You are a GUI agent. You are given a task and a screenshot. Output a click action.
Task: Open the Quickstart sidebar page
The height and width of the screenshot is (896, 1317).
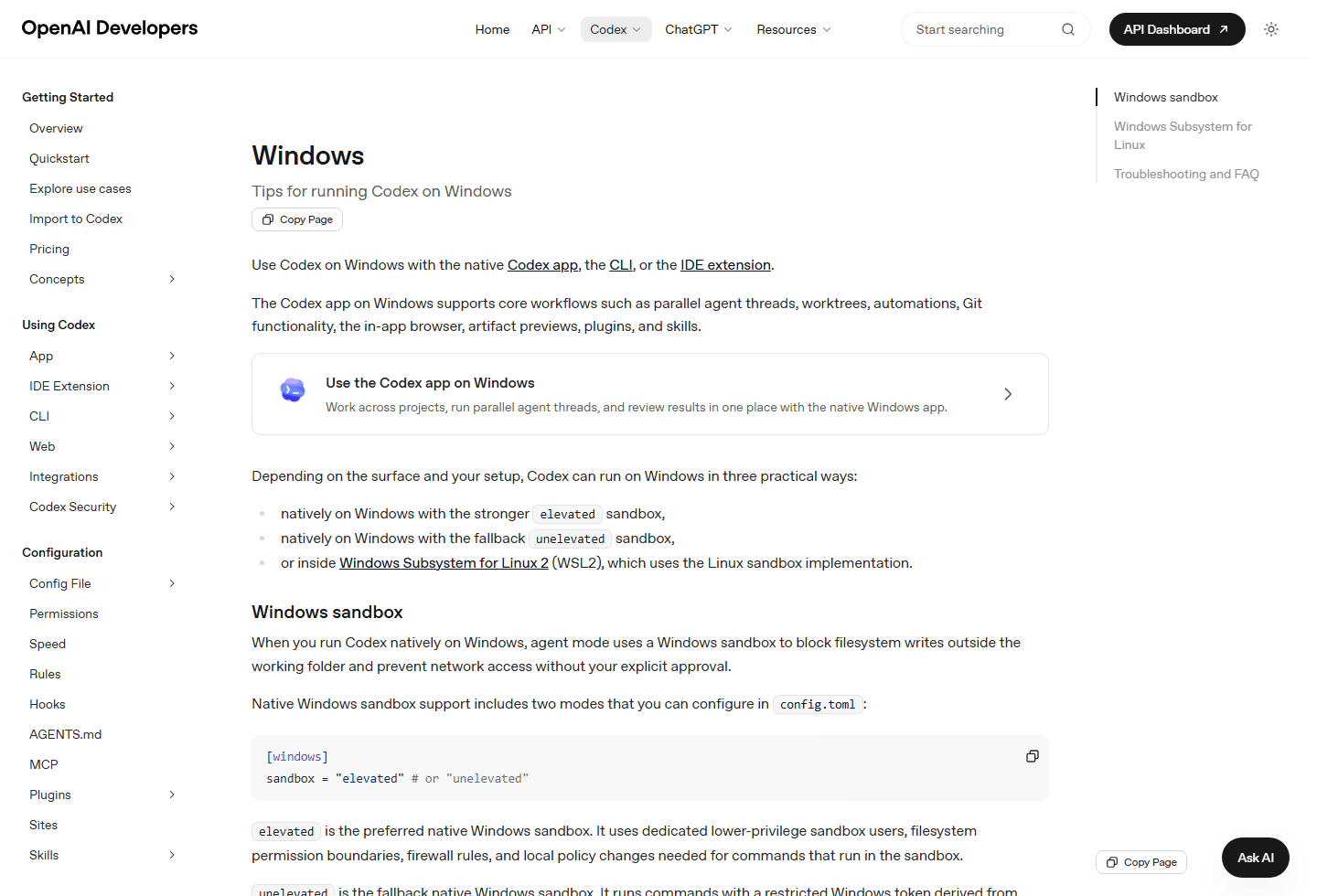(x=59, y=158)
